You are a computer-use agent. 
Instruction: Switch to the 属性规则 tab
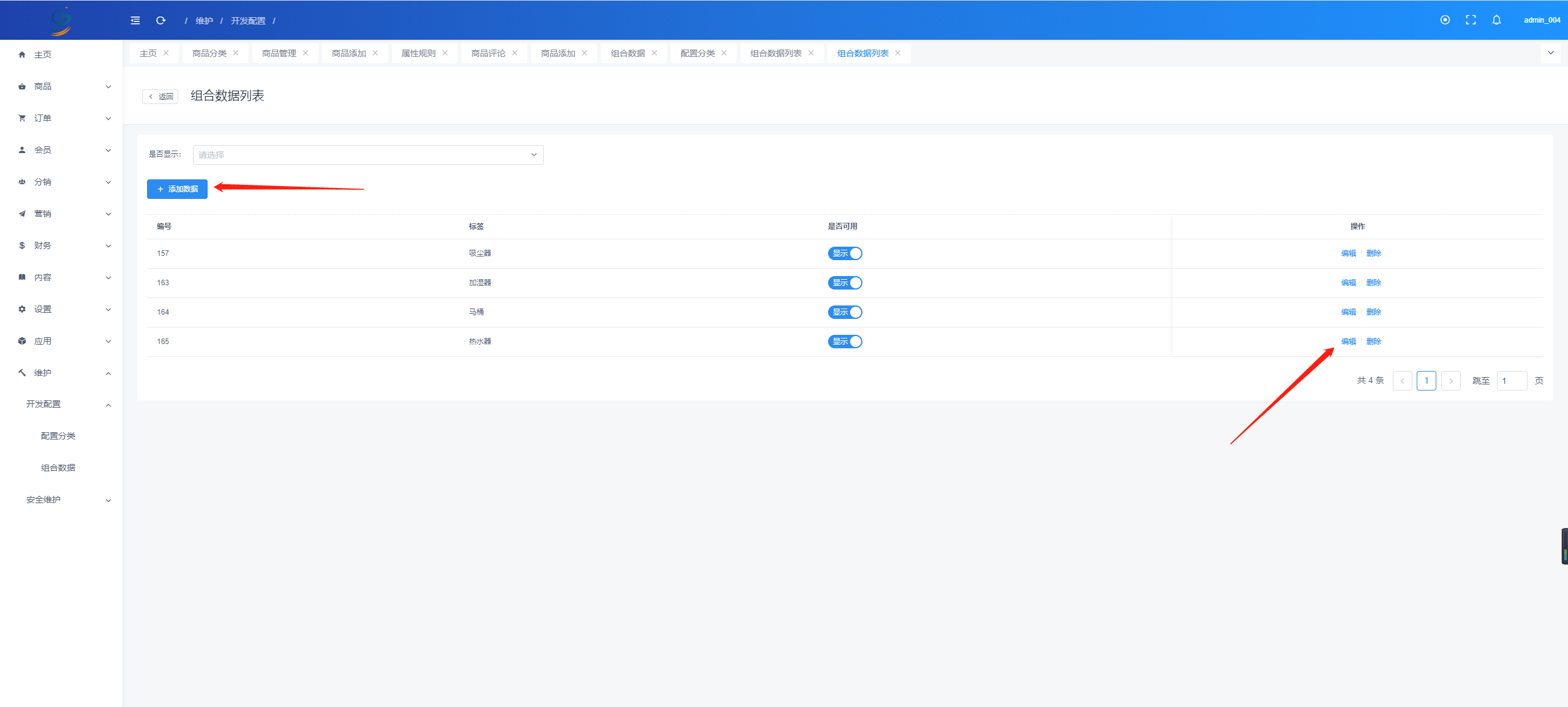click(418, 53)
